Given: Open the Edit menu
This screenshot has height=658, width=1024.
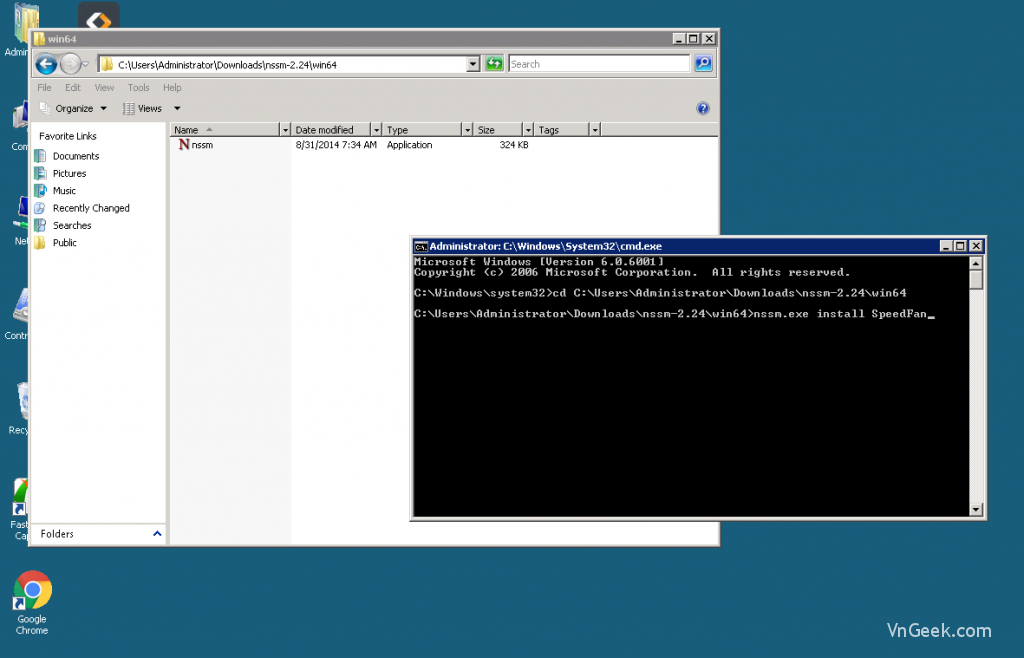Looking at the screenshot, I should pos(72,87).
